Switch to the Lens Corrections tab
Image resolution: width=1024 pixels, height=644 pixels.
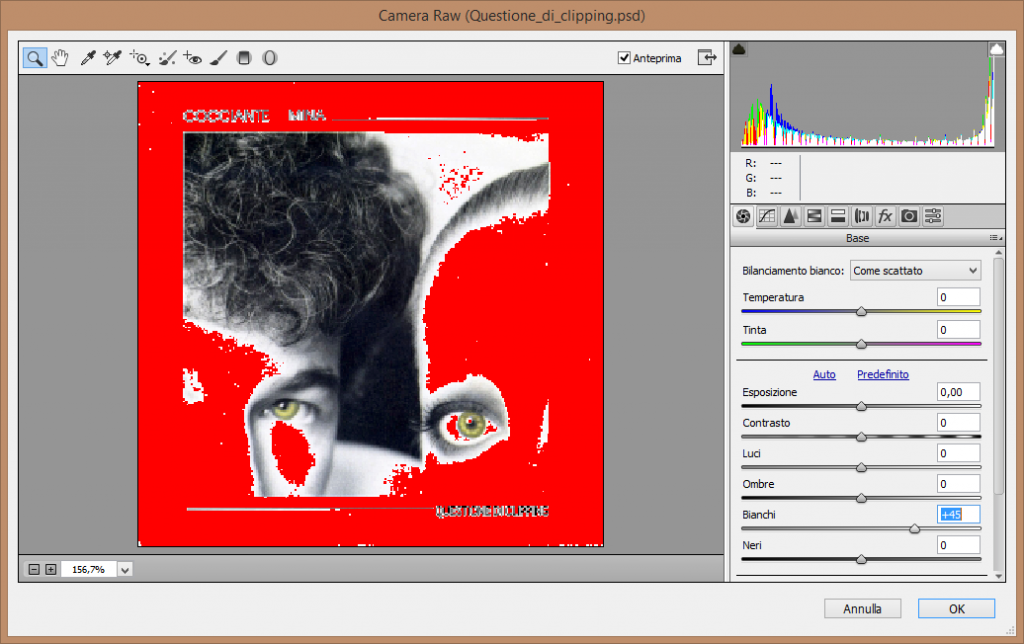(x=862, y=216)
